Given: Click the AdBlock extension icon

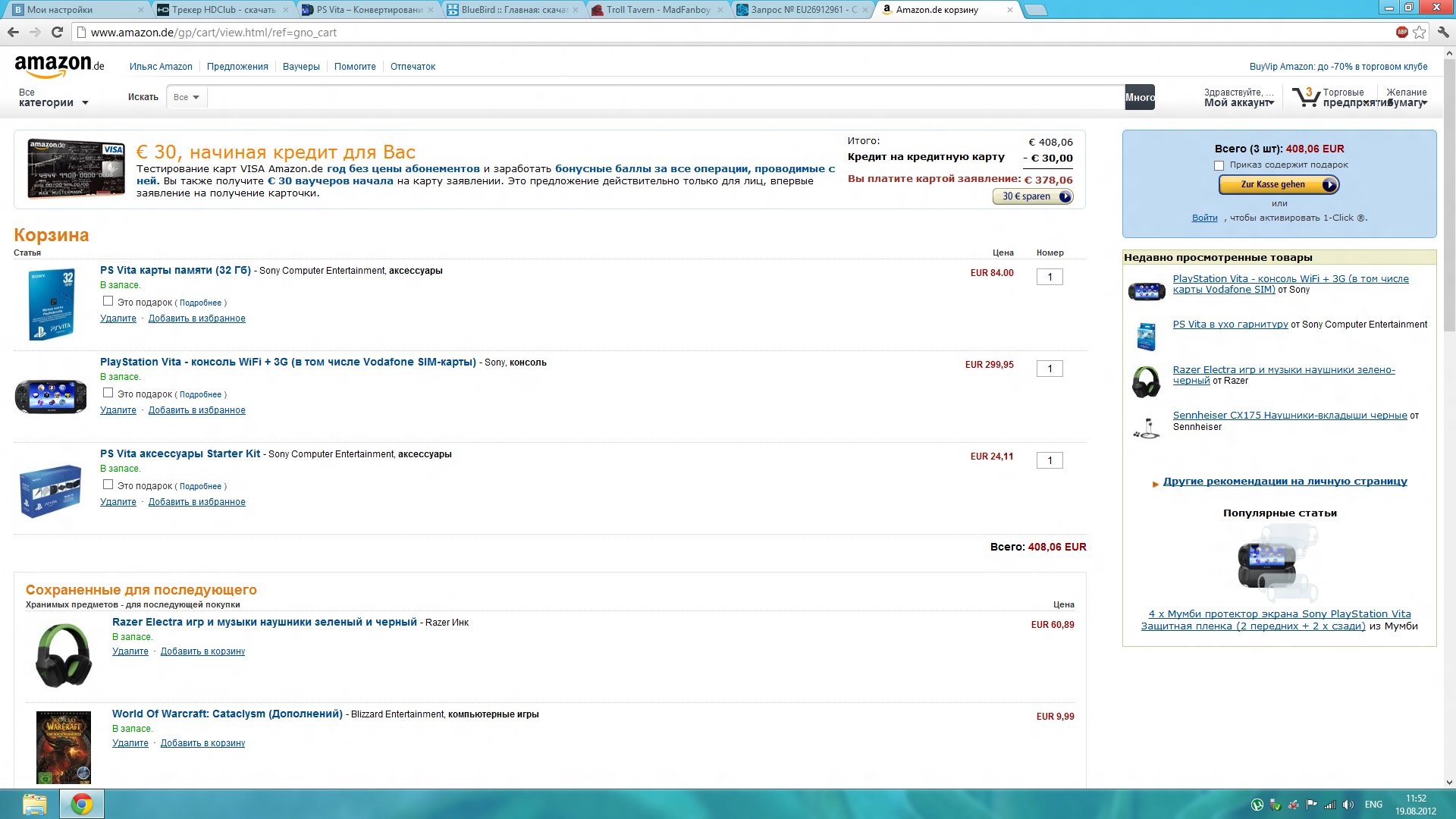Looking at the screenshot, I should [x=1401, y=32].
